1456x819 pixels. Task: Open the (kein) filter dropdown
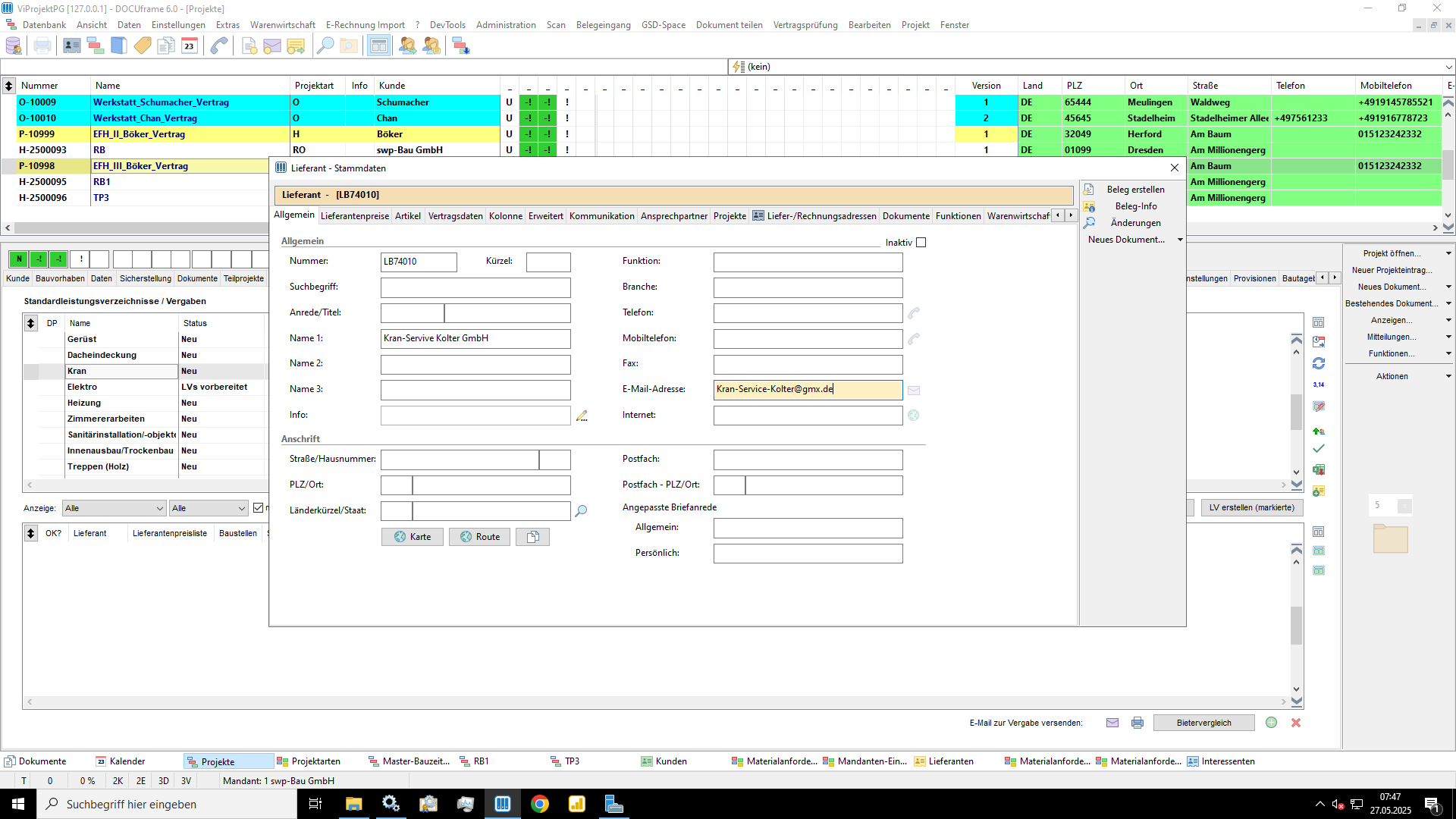[x=1448, y=67]
